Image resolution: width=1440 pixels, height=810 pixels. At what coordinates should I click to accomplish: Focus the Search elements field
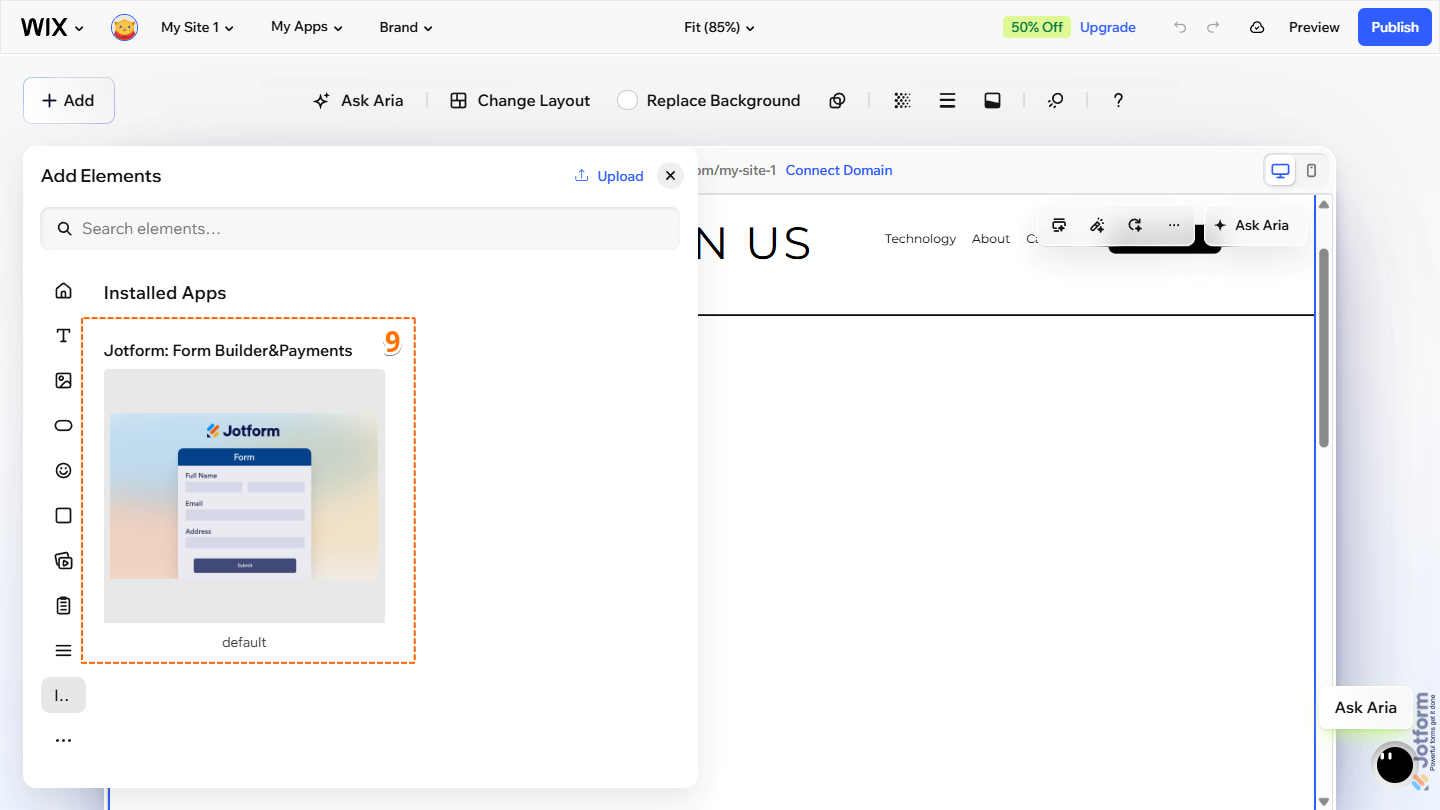(360, 229)
